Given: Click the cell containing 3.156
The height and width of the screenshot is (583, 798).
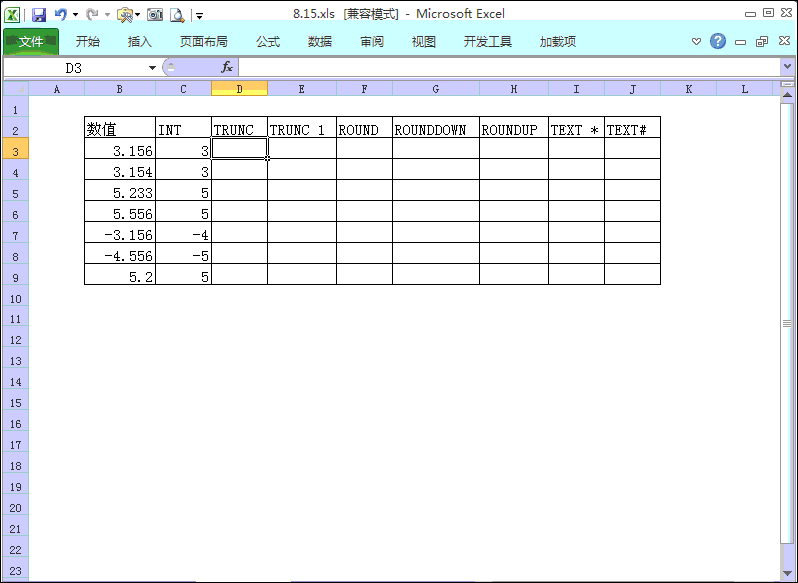Looking at the screenshot, I should pyautogui.click(x=120, y=149).
